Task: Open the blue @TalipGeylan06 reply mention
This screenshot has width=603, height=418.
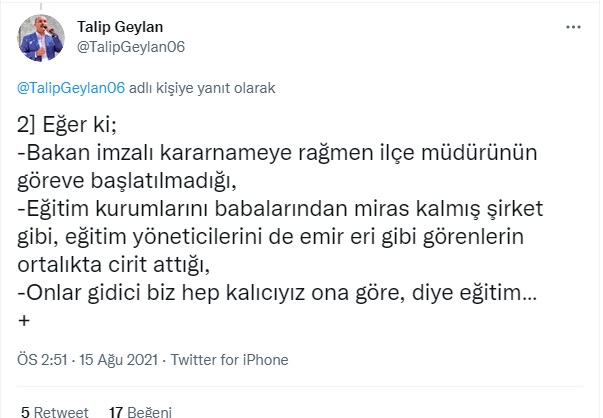Action: (71, 88)
